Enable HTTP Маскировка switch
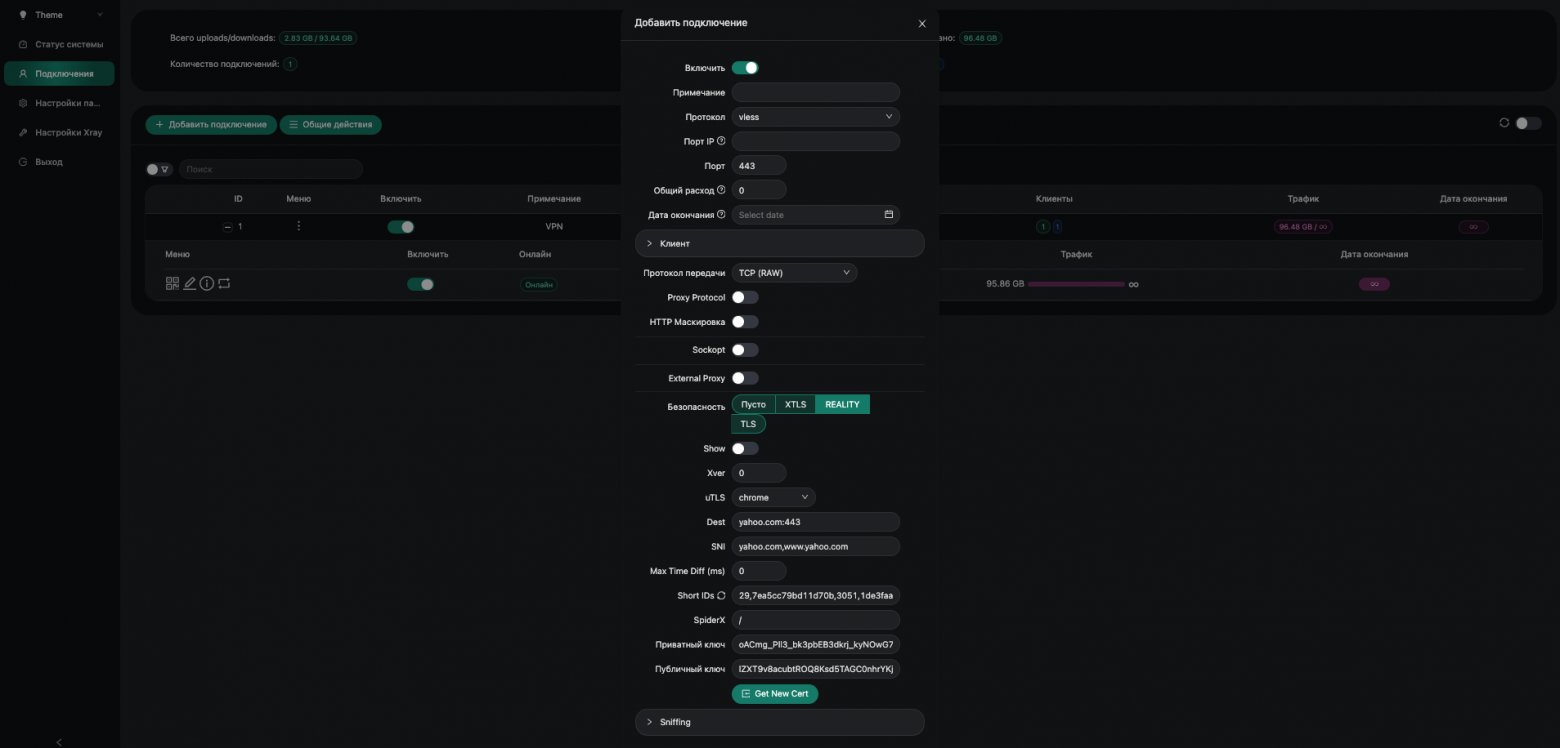The image size is (1560, 748). (x=745, y=322)
